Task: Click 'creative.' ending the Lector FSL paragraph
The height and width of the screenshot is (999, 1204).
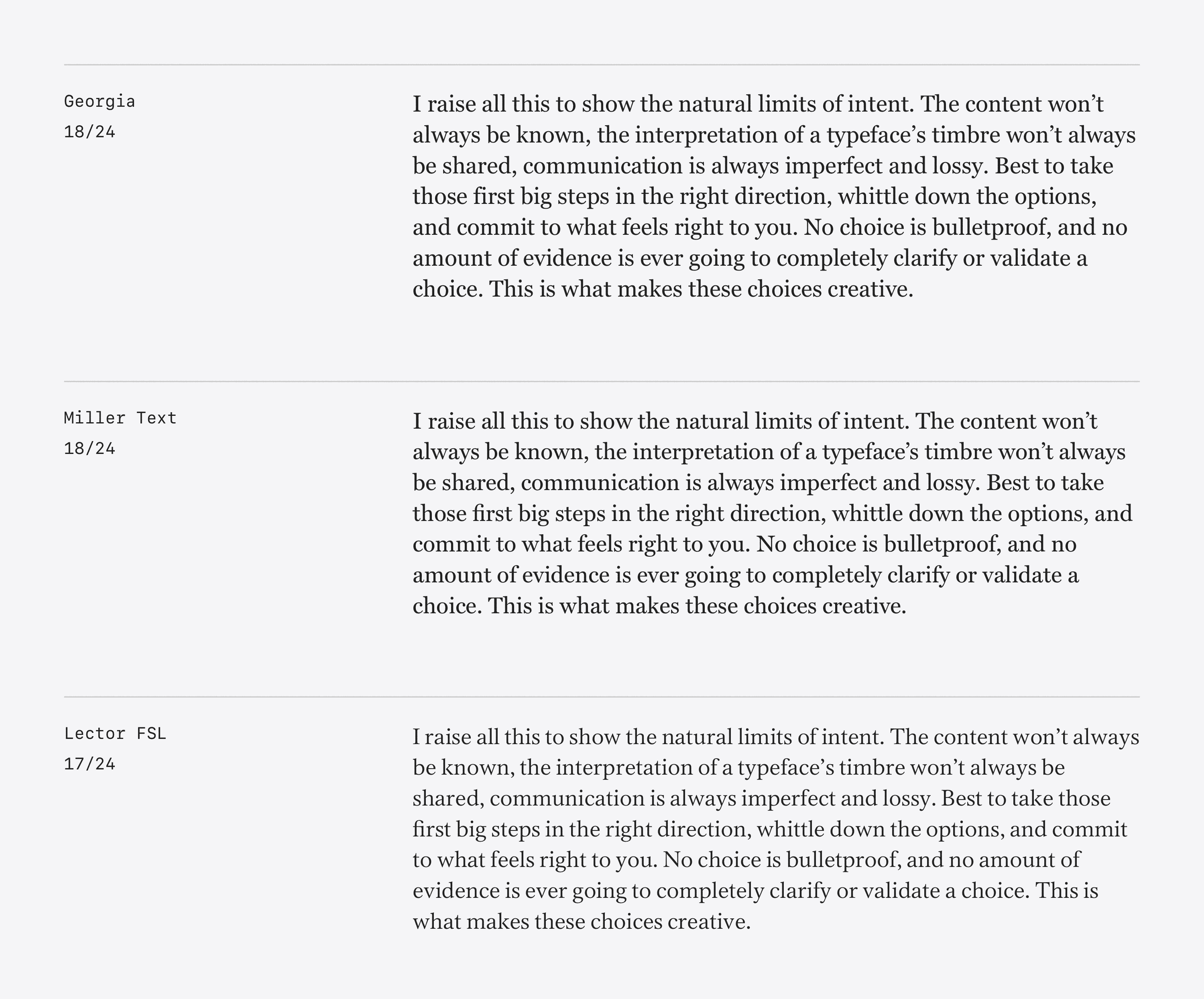Action: pyautogui.click(x=709, y=922)
